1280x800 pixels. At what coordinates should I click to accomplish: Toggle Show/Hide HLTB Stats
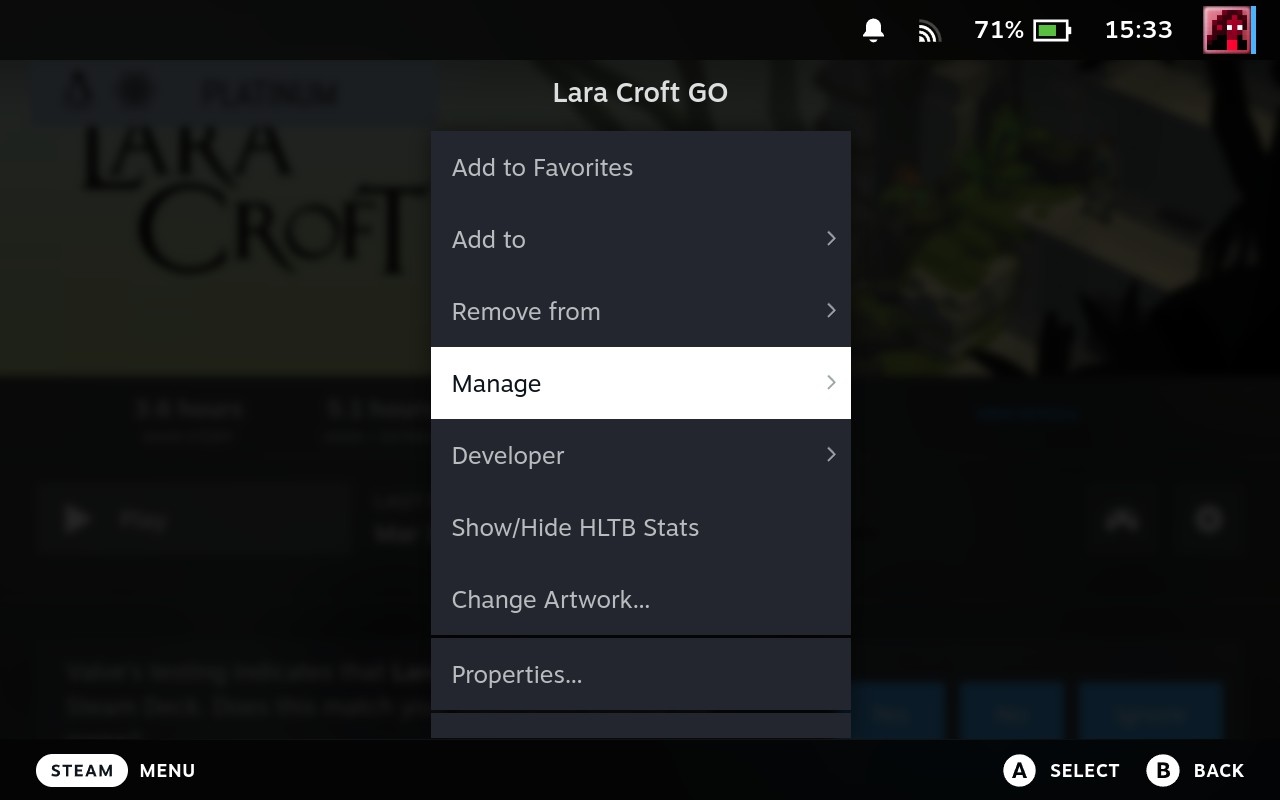[641, 527]
